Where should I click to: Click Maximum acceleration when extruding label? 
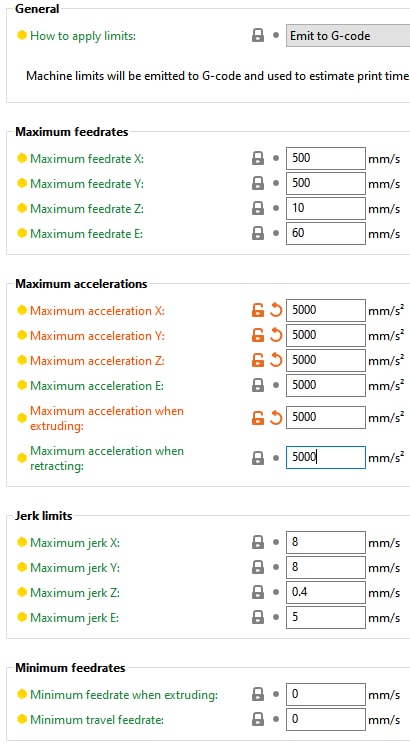pos(107,418)
